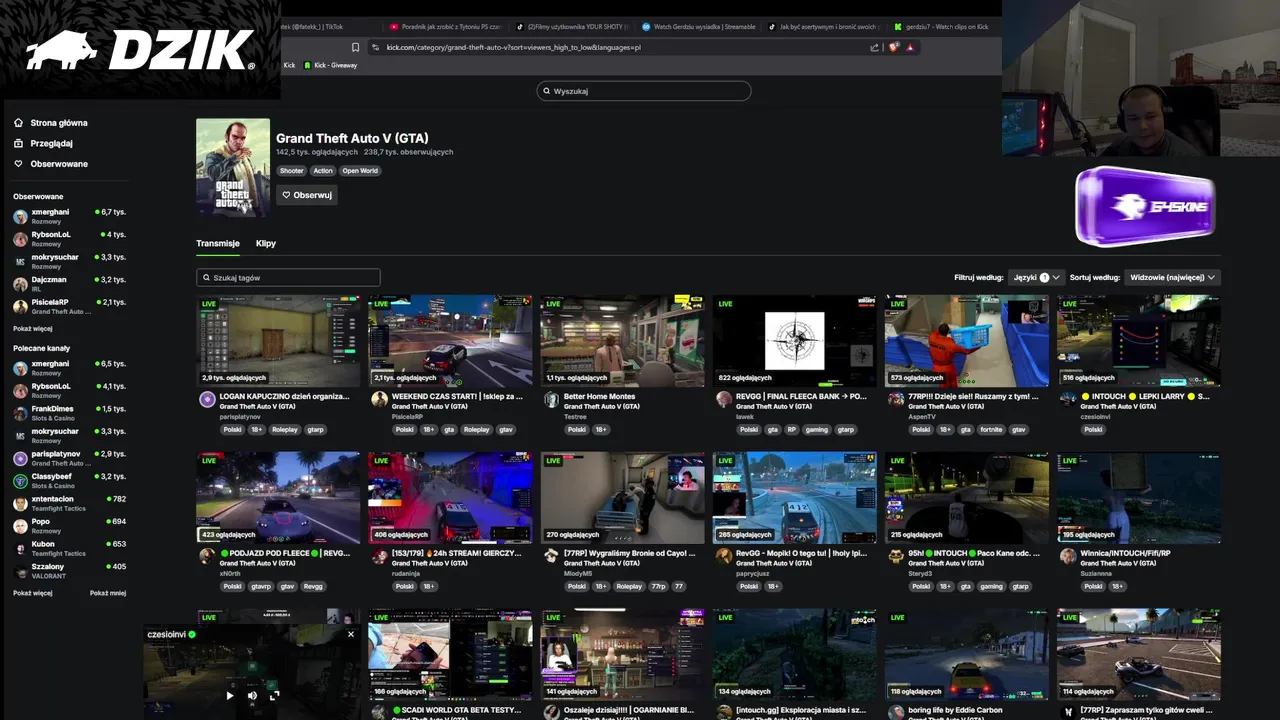Switch to the Klipy tab
Screen dimensions: 1280x720
(x=266, y=243)
